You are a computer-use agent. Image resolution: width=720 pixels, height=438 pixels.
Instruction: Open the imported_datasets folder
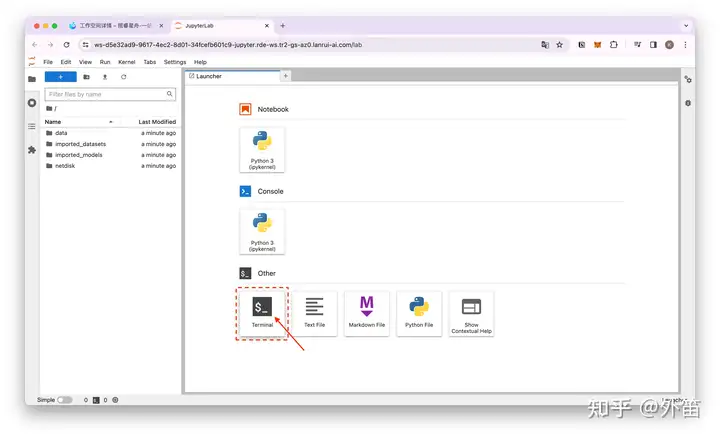click(x=111, y=144)
